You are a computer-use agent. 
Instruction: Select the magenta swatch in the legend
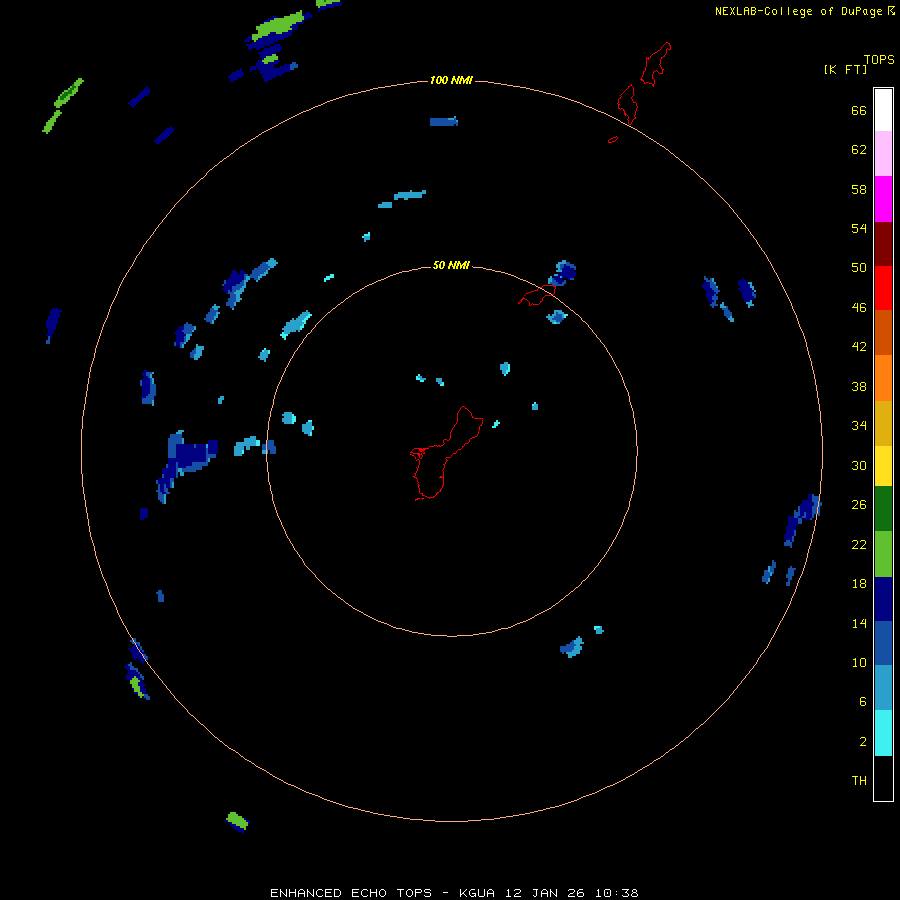point(883,199)
